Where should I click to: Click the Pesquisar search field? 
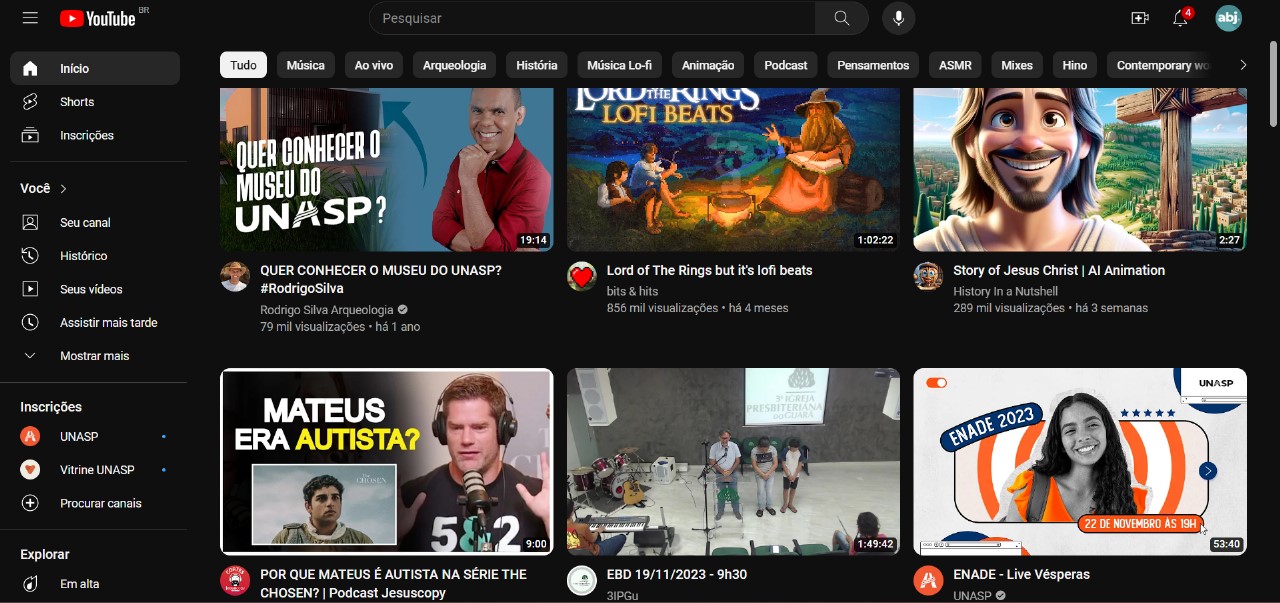click(x=592, y=18)
